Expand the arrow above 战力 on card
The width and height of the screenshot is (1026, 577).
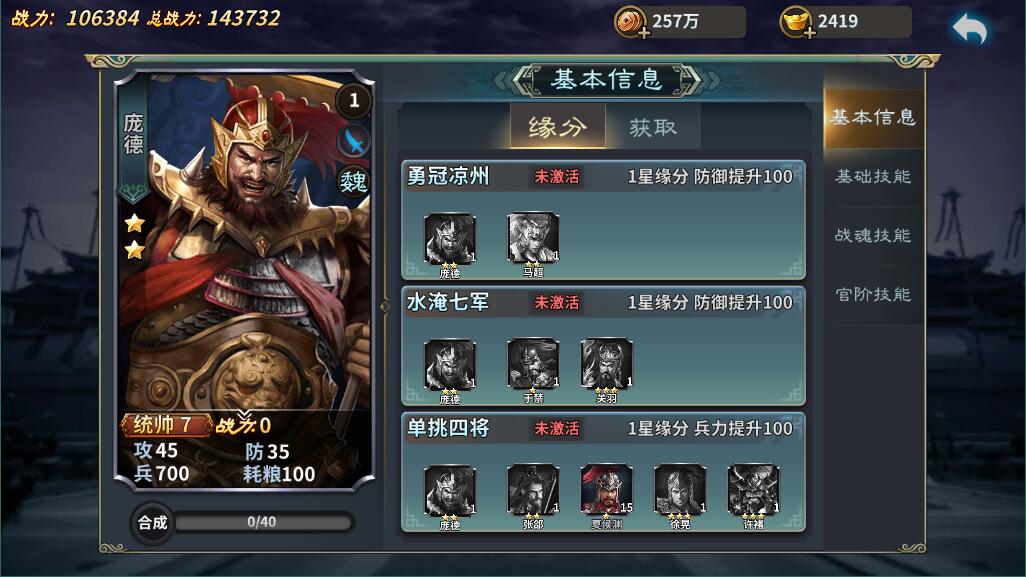pos(243,415)
